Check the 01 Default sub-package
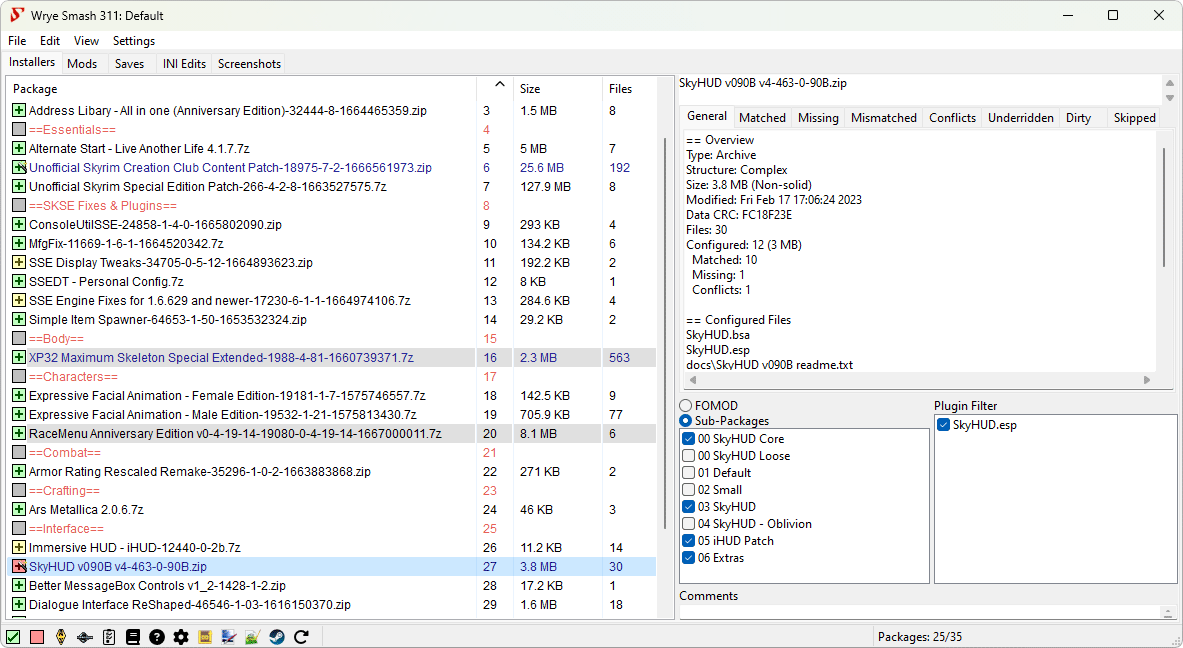The width and height of the screenshot is (1183, 648). point(688,473)
